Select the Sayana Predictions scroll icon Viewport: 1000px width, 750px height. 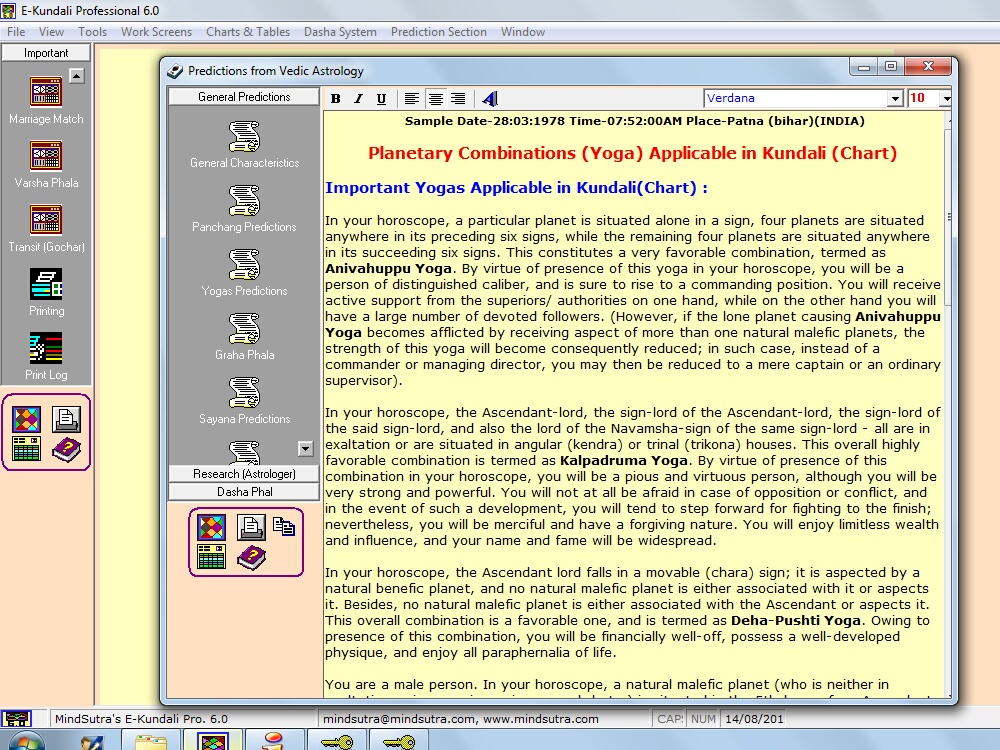coord(244,393)
